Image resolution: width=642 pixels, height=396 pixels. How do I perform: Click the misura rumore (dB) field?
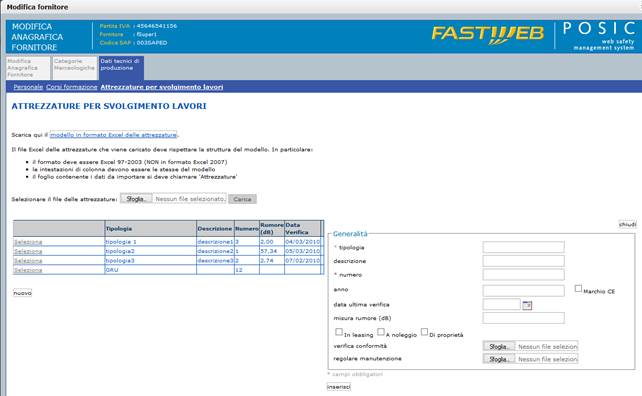[523, 318]
